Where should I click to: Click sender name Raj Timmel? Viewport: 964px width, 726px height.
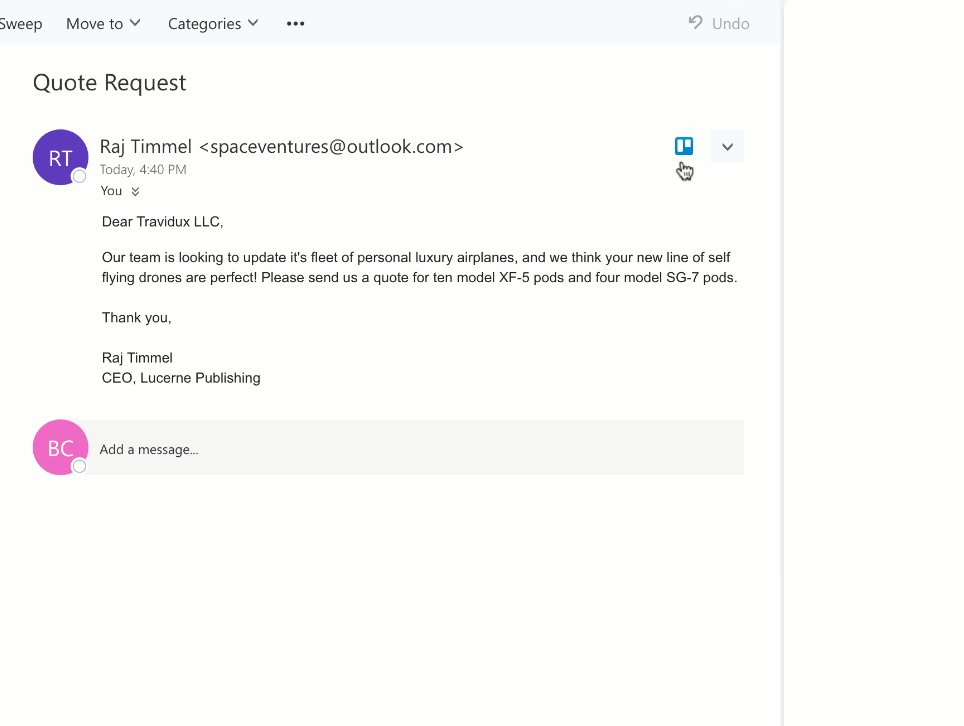click(x=146, y=147)
